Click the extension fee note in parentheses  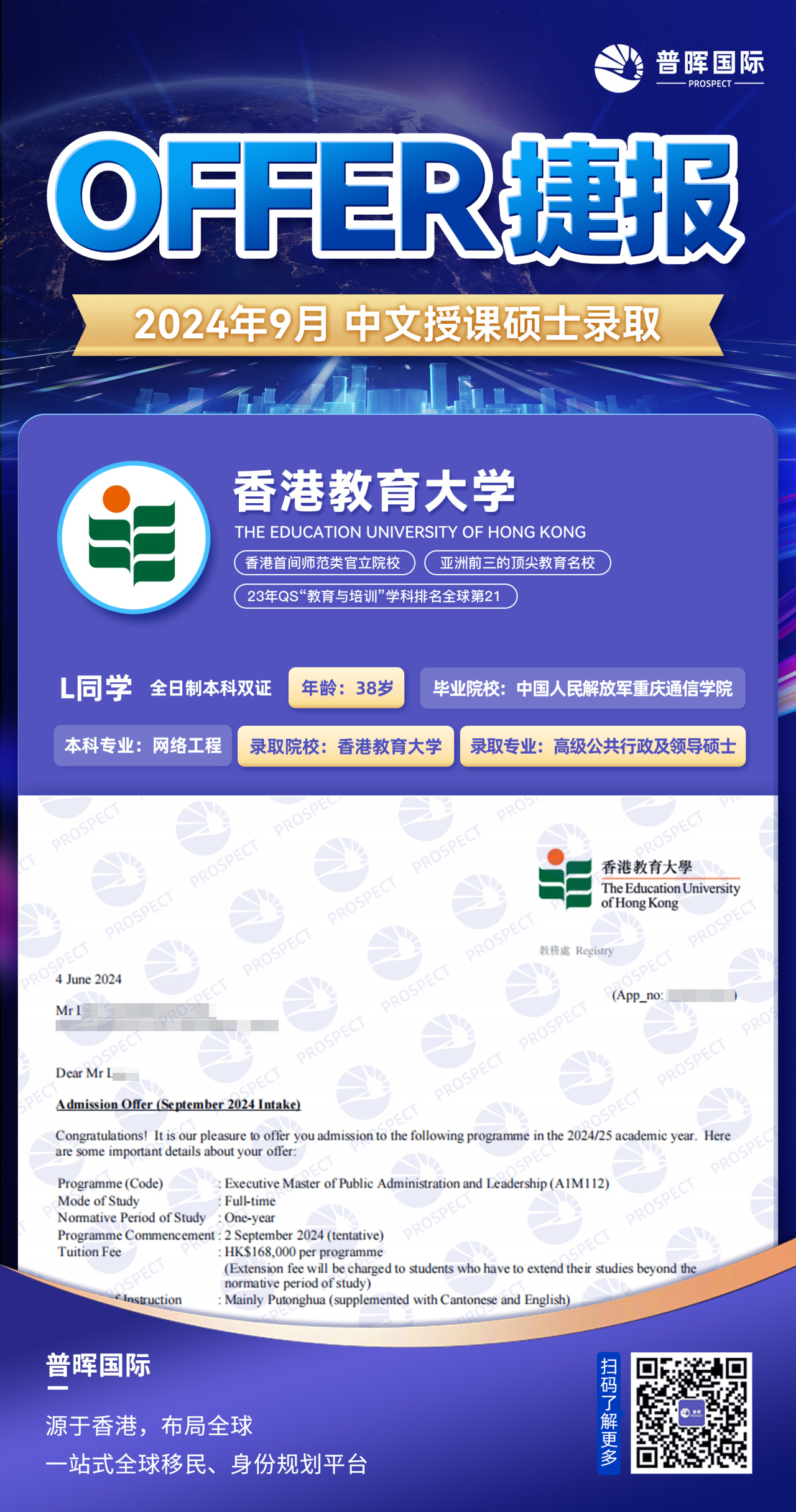(460, 1276)
